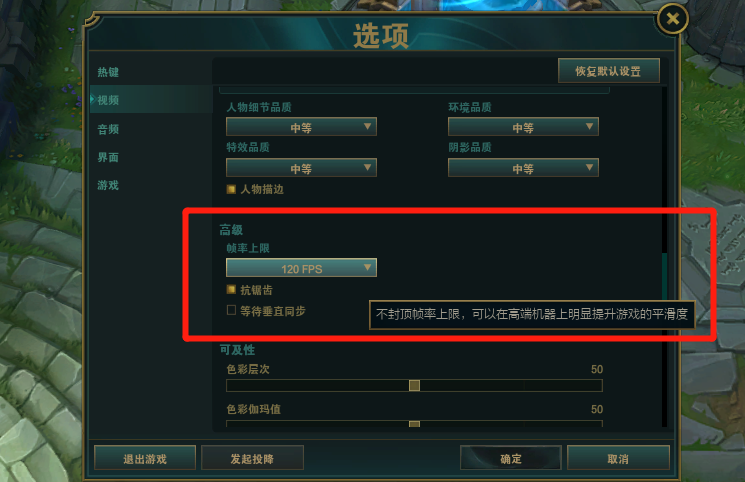Confirm settings with 确定 button
745x482 pixels.
tap(511, 458)
